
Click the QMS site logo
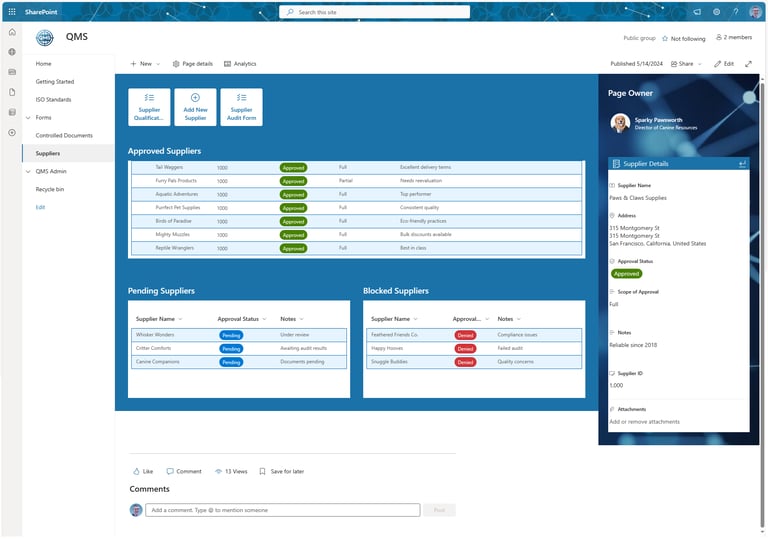tap(45, 38)
